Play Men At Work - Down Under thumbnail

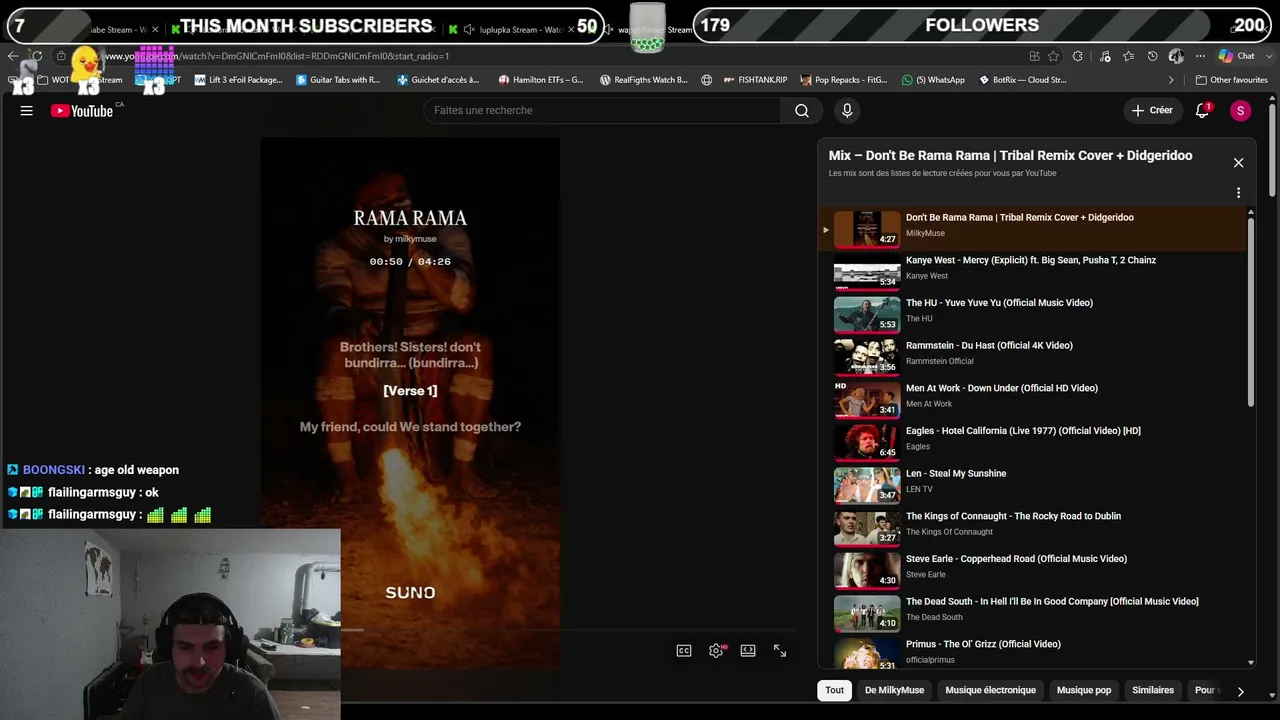click(x=867, y=400)
